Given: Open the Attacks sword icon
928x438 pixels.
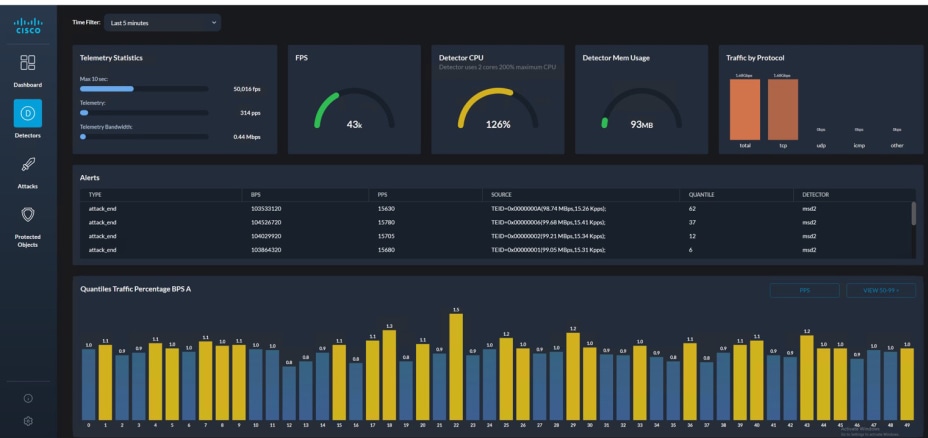Looking at the screenshot, I should (28, 164).
